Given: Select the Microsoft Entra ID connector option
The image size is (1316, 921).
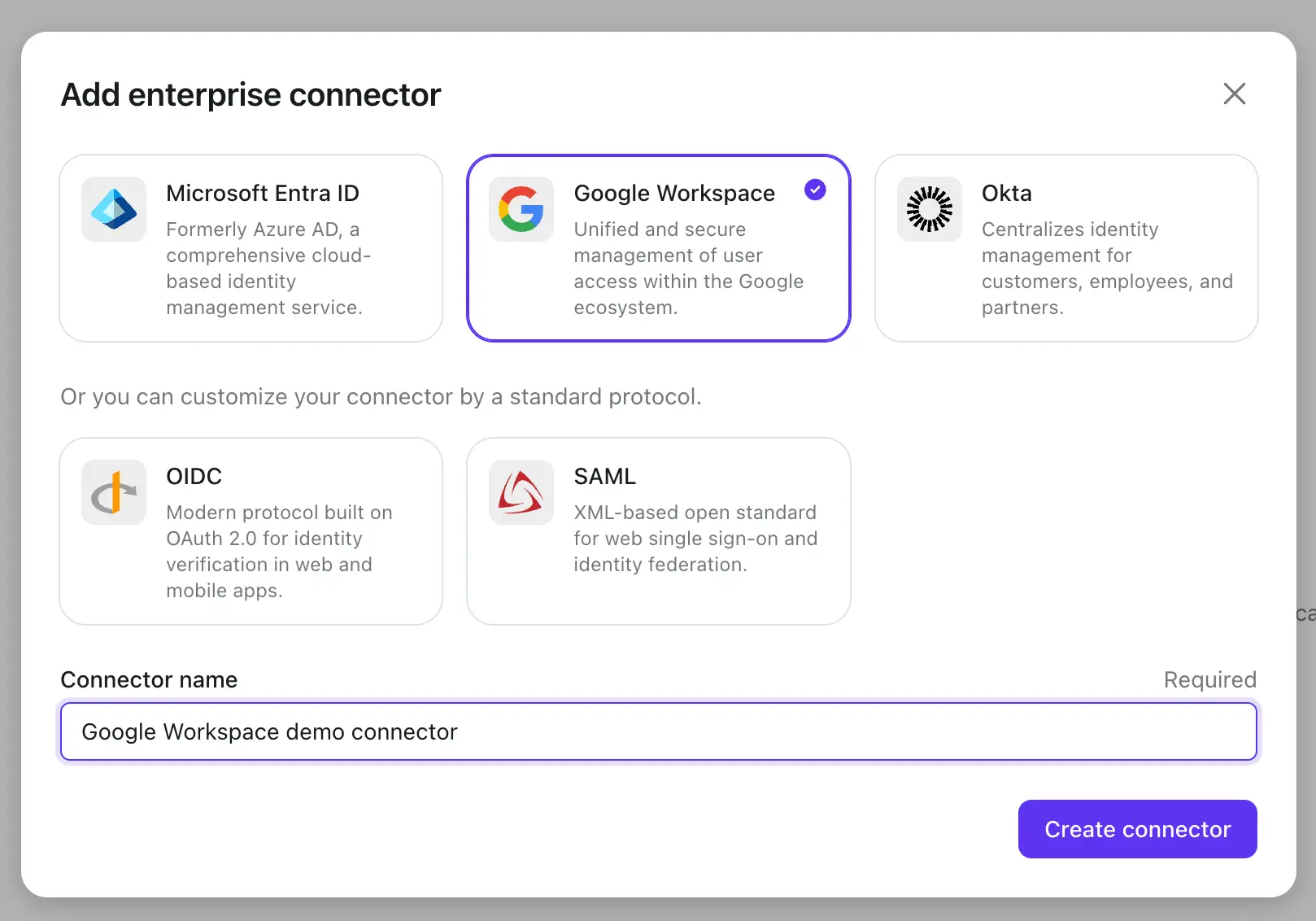Looking at the screenshot, I should 251,247.
